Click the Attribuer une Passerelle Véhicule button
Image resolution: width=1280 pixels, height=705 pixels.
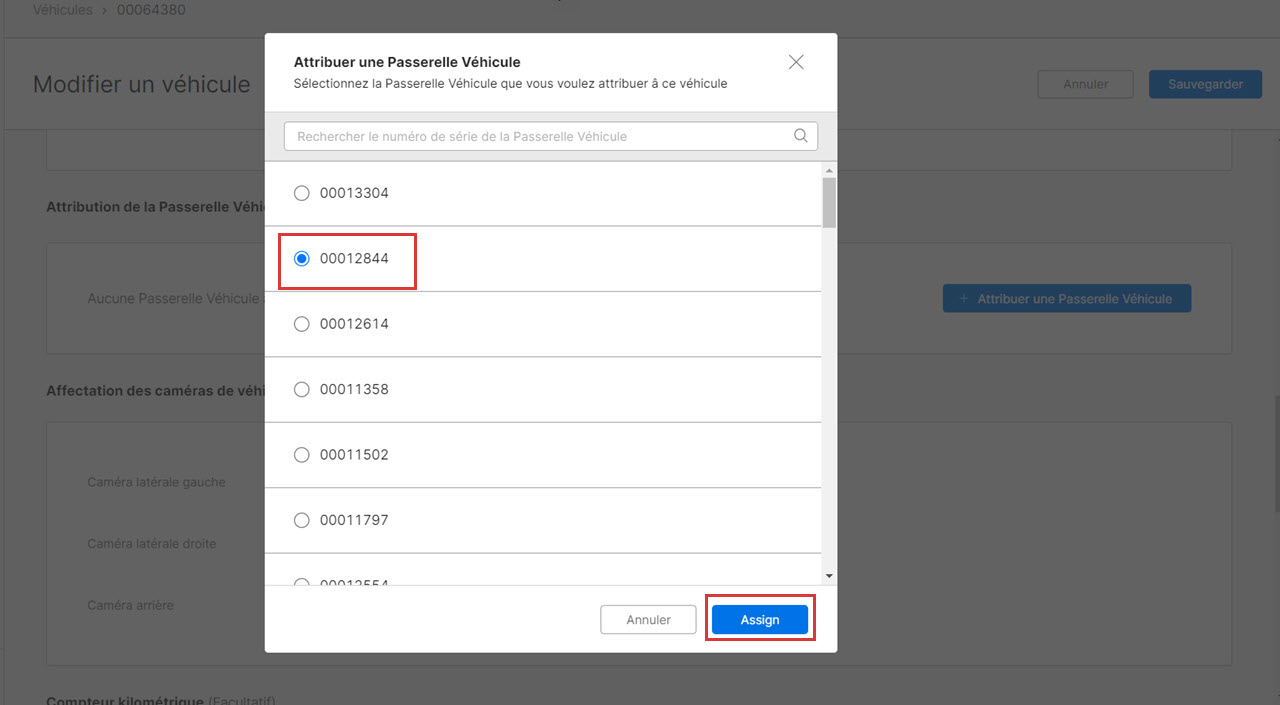pyautogui.click(x=1066, y=298)
